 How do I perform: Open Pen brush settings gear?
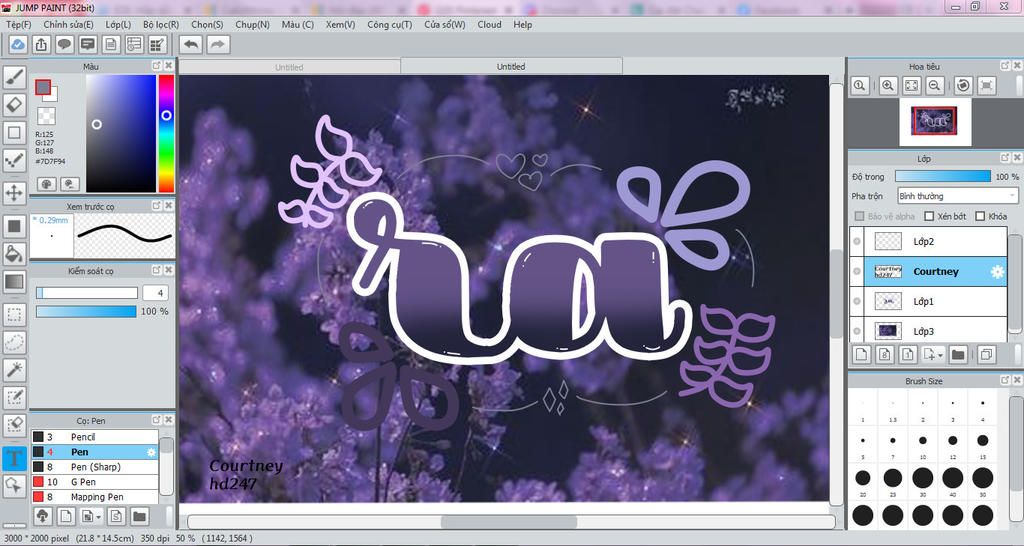pos(152,452)
